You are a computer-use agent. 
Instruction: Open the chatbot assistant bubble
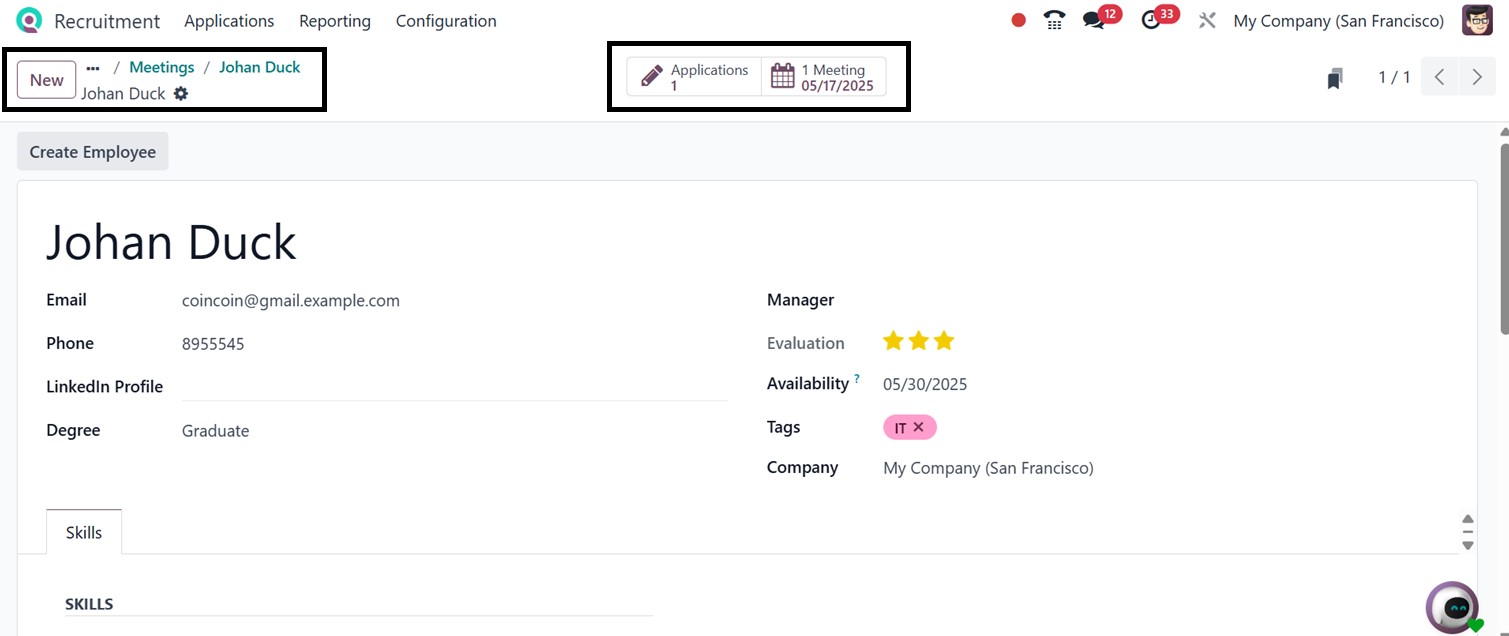(x=1452, y=606)
